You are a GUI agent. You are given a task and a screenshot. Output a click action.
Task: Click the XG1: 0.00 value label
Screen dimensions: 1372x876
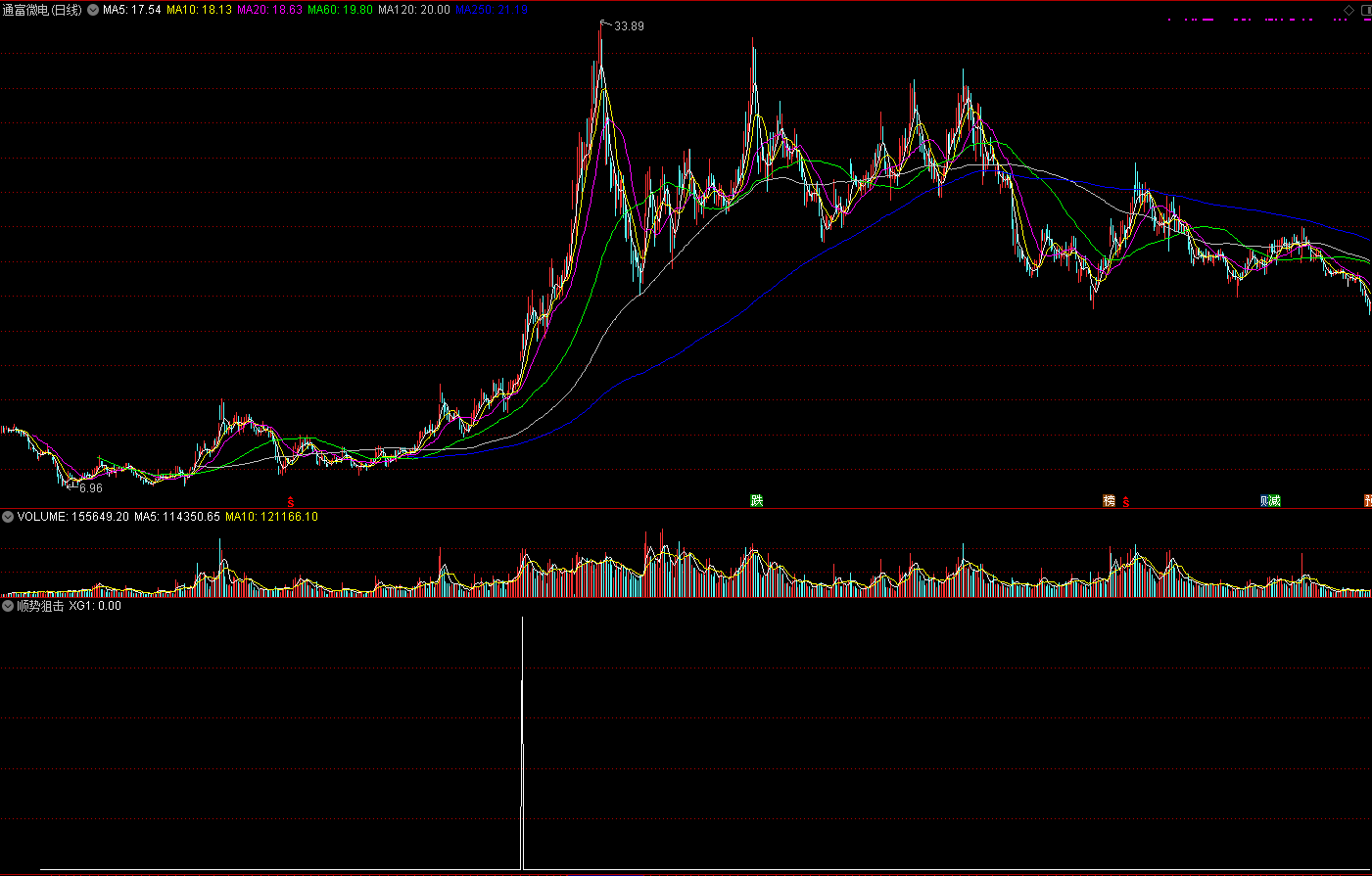(x=95, y=606)
